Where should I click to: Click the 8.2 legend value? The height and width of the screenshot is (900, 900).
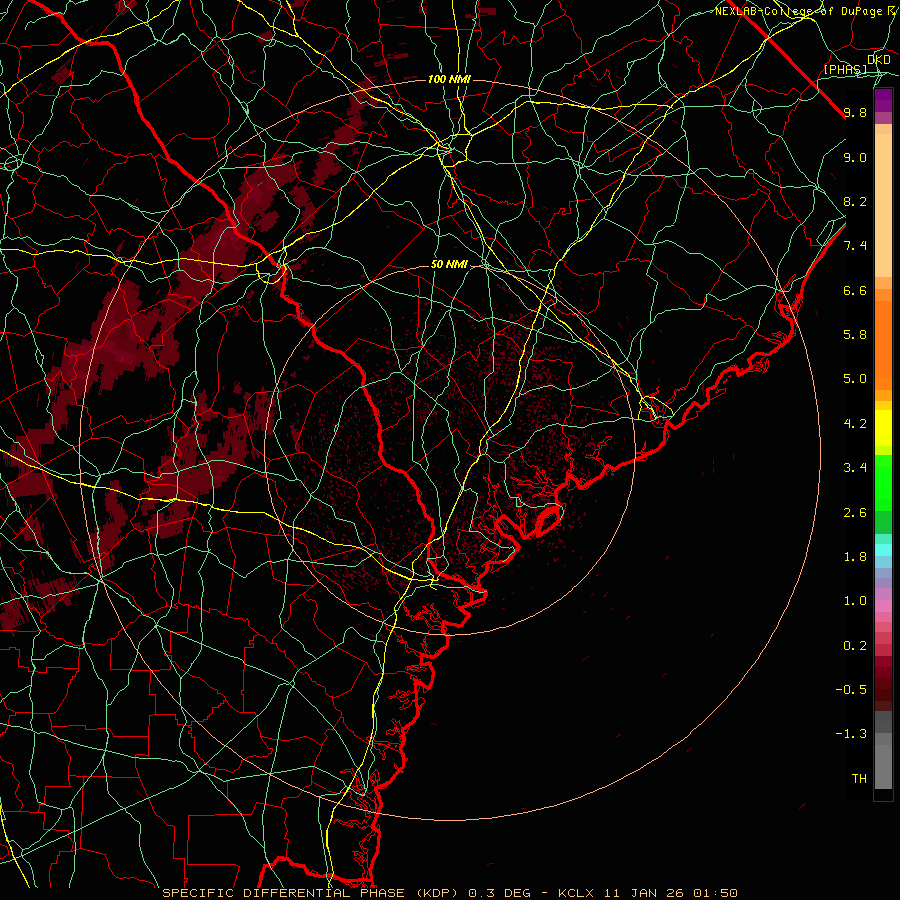[855, 201]
